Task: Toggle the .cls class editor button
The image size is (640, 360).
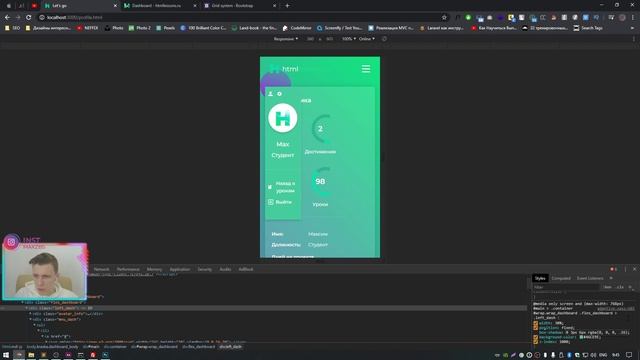Action: point(620,287)
